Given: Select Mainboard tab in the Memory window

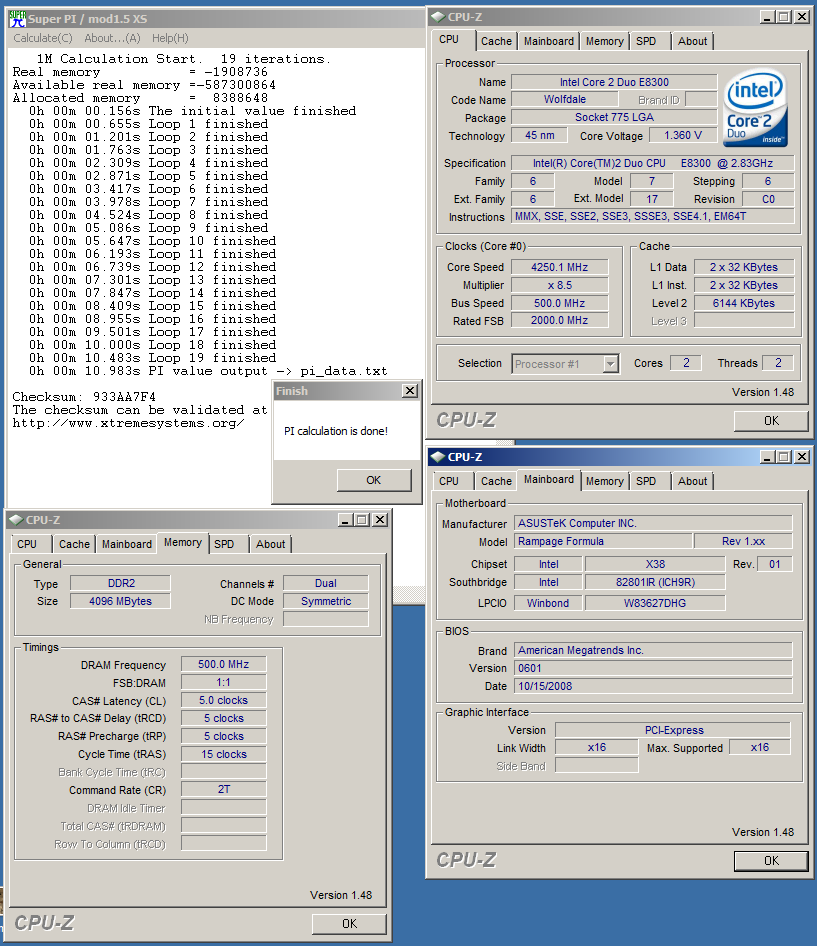Looking at the screenshot, I should point(127,544).
